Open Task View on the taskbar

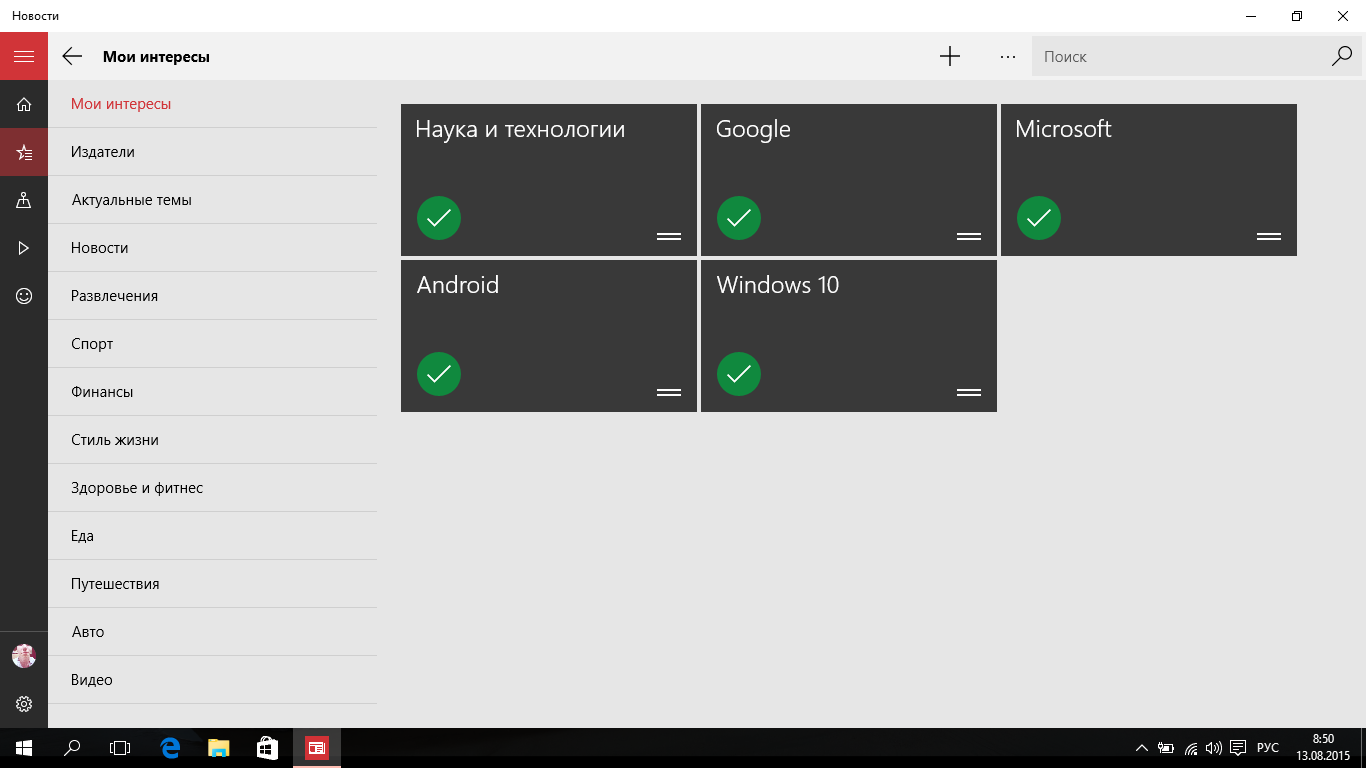[120, 748]
